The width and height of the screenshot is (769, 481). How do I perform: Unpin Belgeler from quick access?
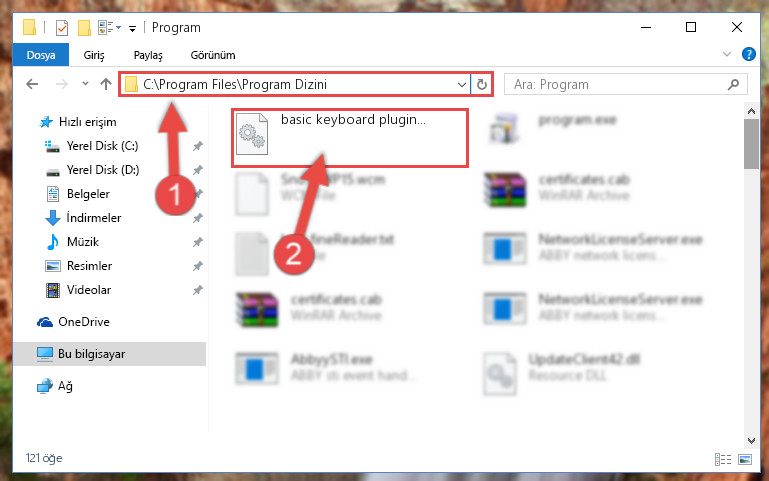pos(198,194)
